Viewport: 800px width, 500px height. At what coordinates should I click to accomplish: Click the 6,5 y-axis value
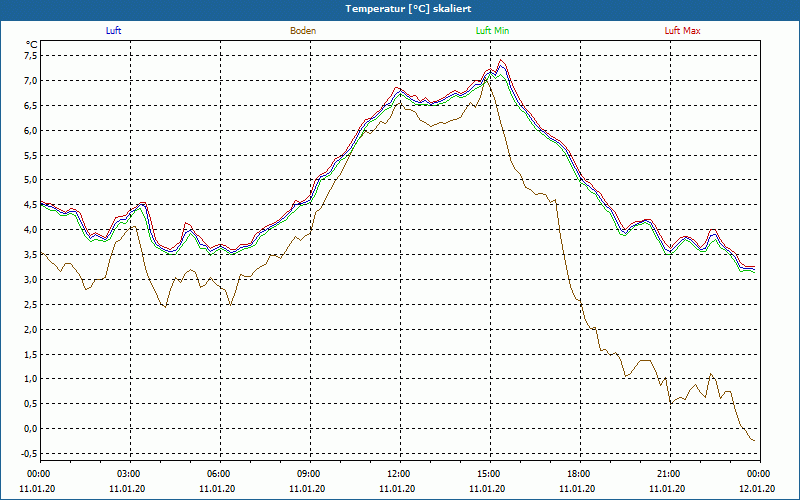30,106
